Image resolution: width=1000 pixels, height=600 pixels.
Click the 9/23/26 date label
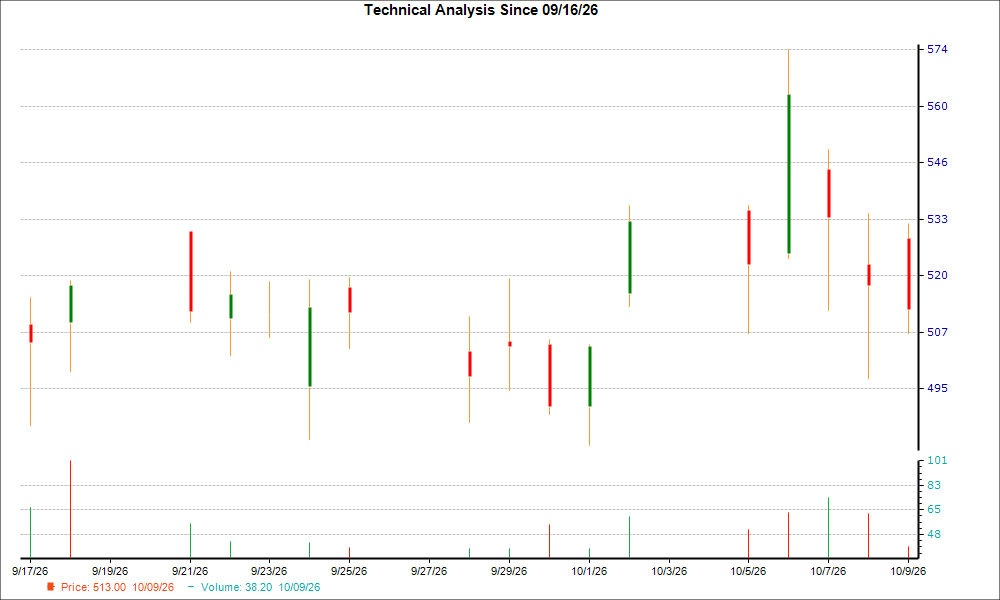pos(269,571)
